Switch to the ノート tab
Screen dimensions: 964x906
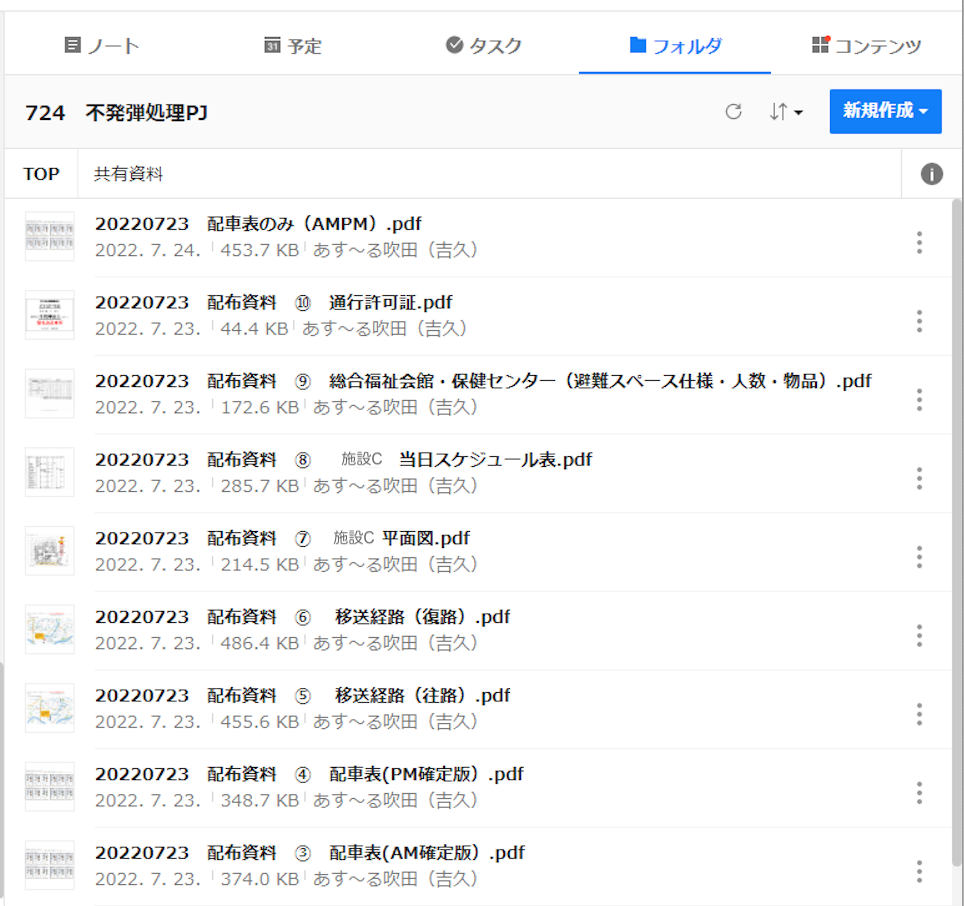pyautogui.click(x=101, y=46)
